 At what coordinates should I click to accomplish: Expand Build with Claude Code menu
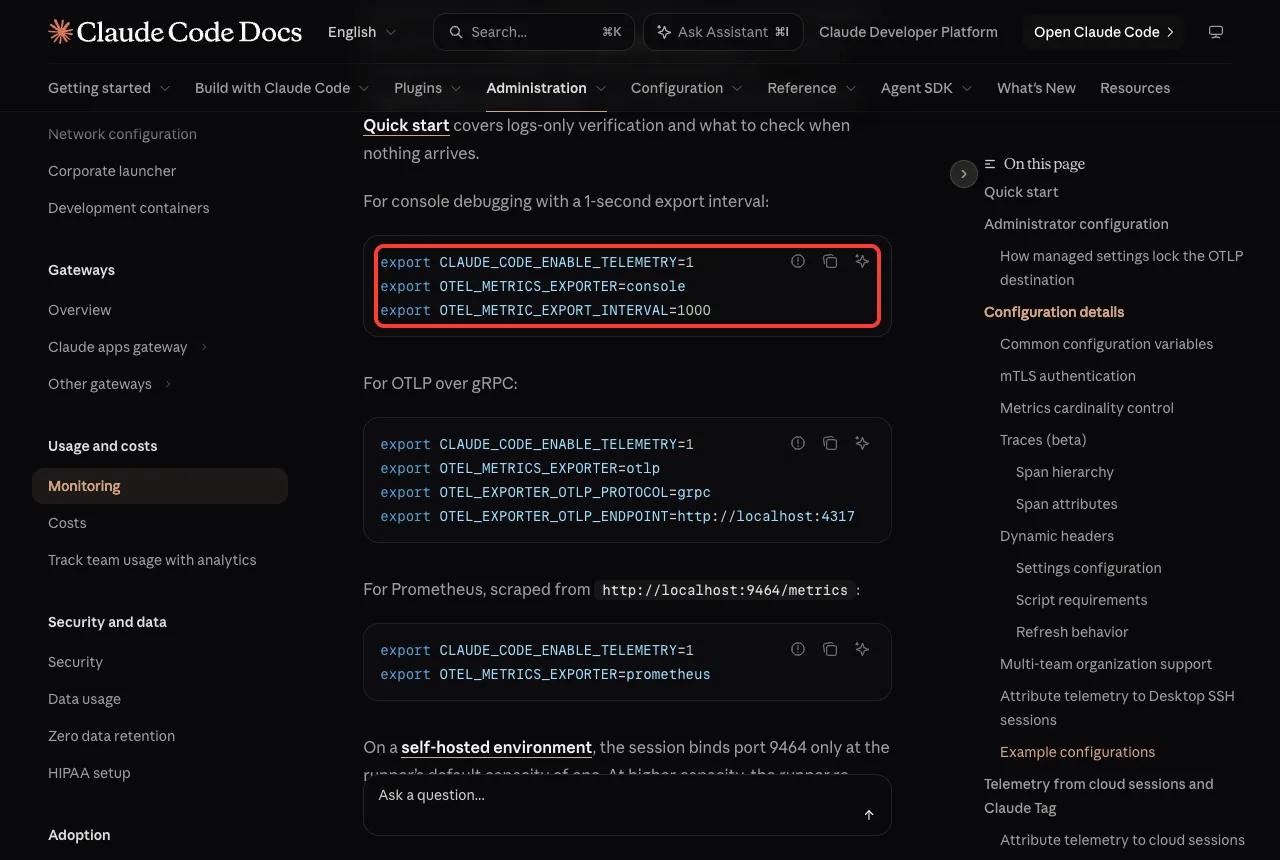(x=282, y=88)
